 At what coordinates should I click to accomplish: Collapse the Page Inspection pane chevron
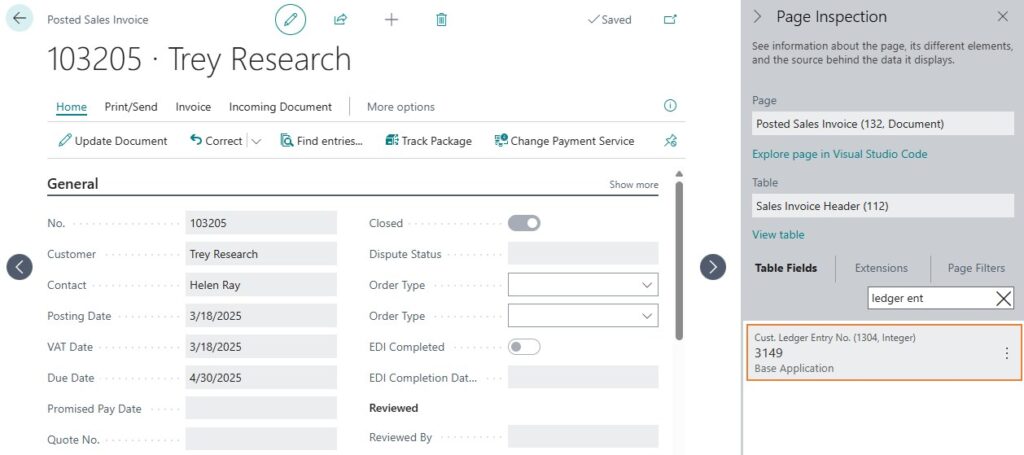click(757, 17)
